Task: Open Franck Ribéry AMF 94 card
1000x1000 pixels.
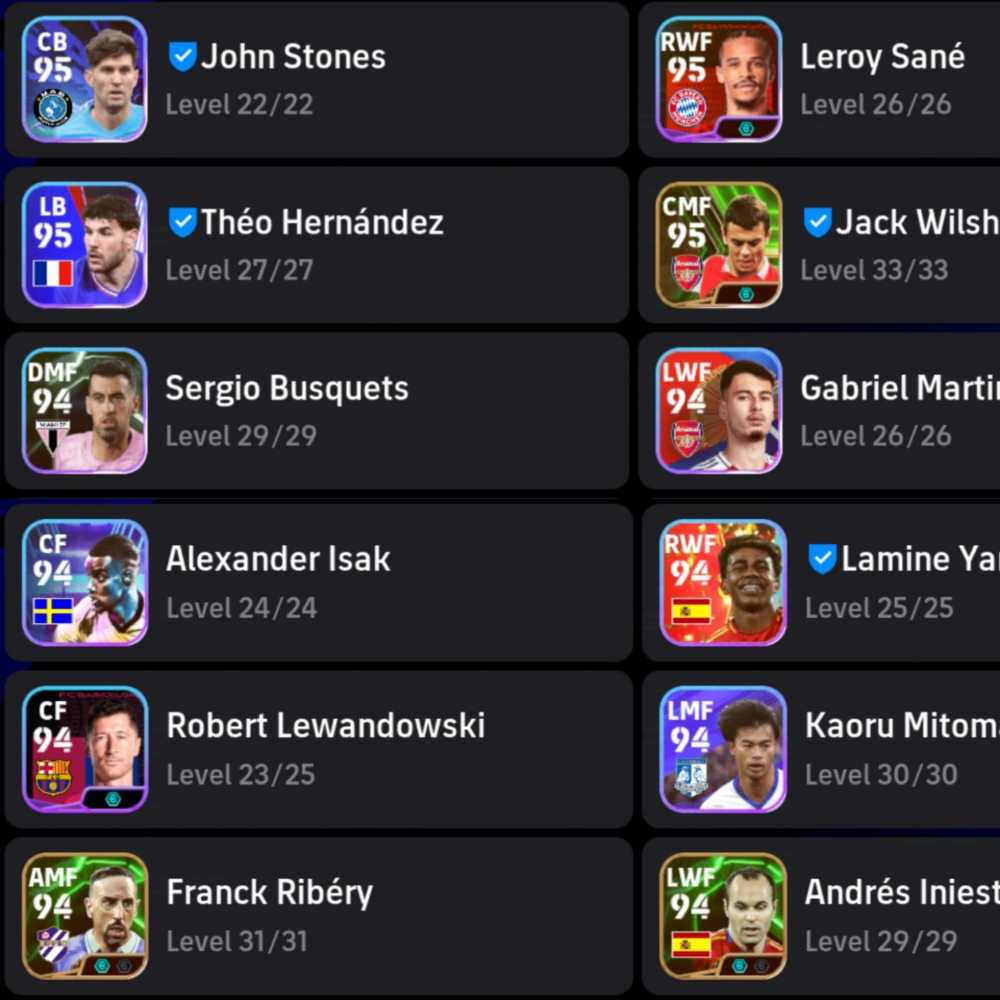Action: click(84, 915)
